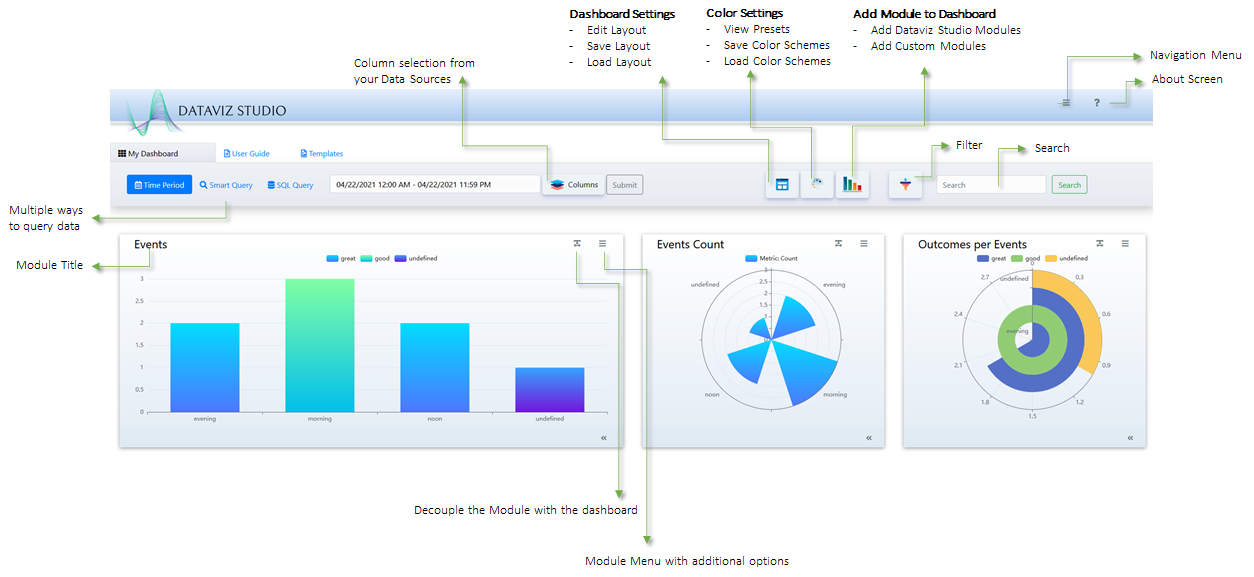Click the Smart Query button
This screenshot has height=577, width=1254.
point(226,185)
